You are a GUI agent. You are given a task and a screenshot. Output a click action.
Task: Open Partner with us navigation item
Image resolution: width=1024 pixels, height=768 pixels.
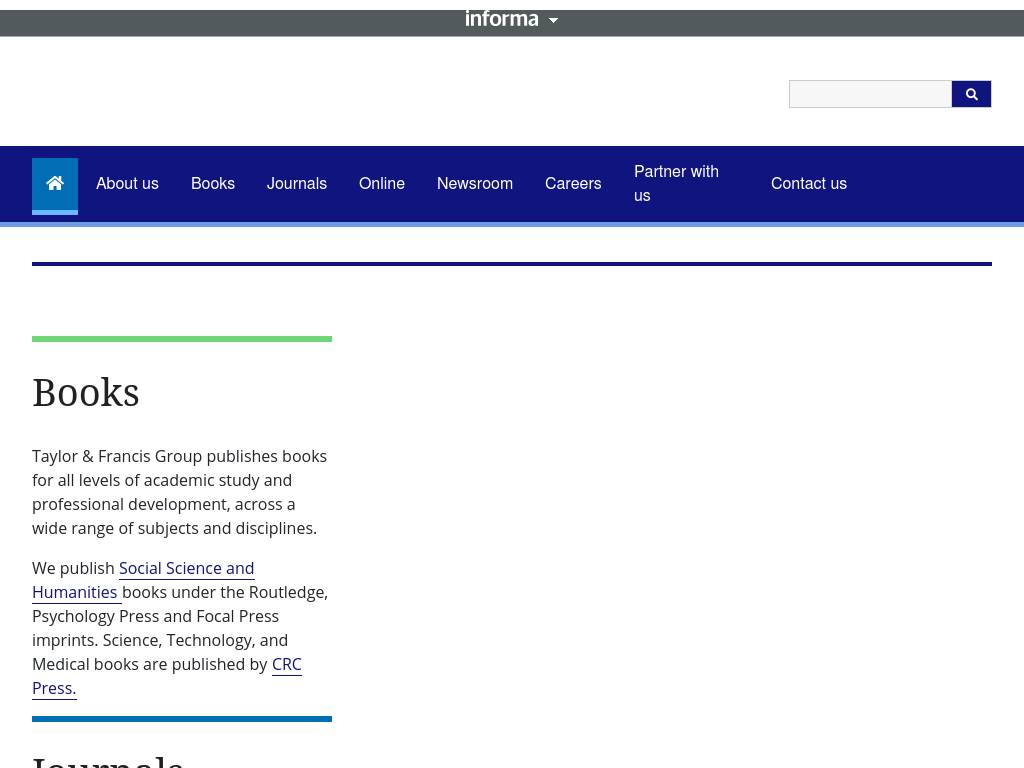(x=676, y=184)
